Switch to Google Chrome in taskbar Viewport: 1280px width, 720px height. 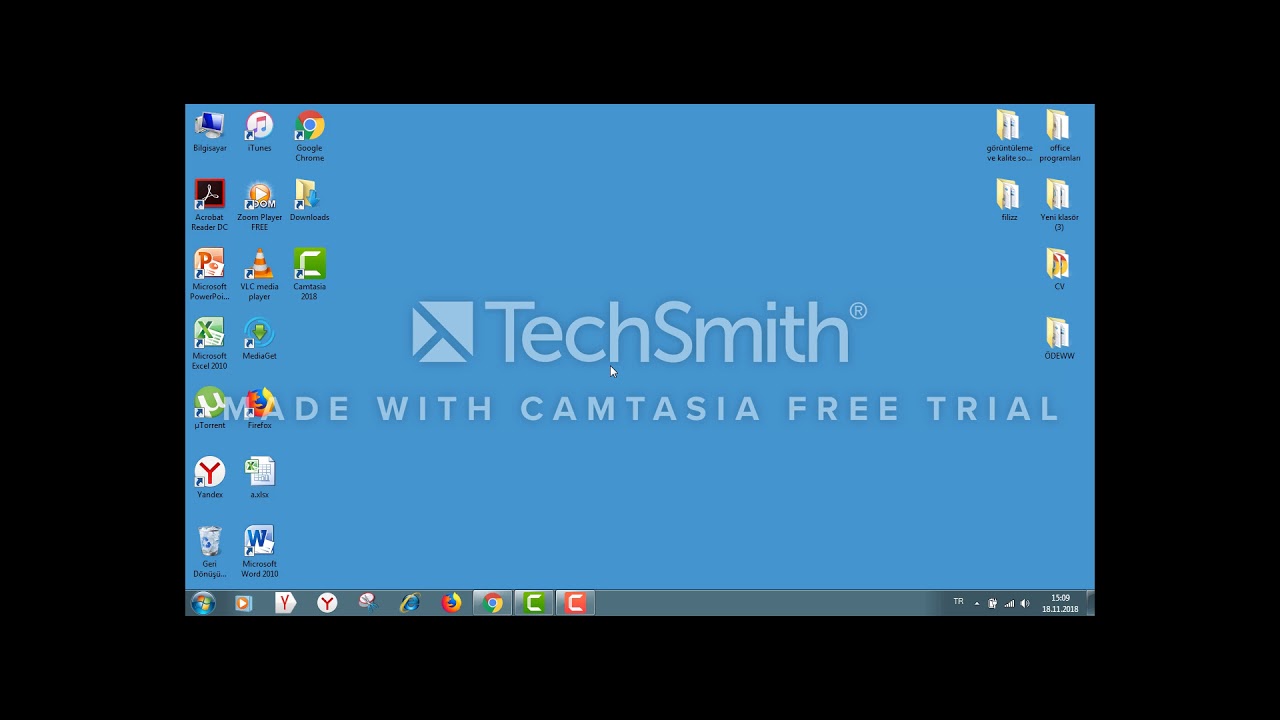tap(493, 603)
